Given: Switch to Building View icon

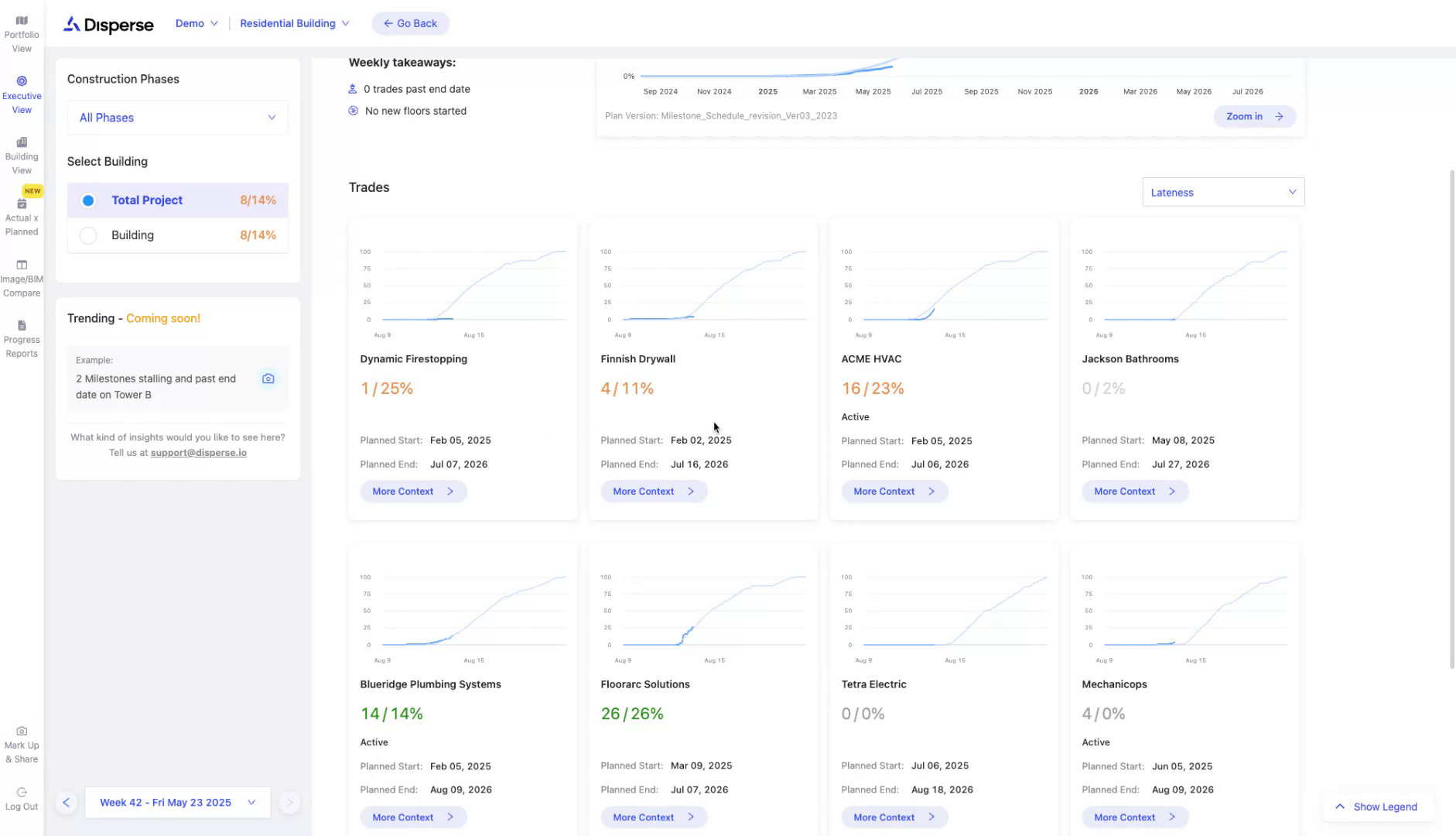Looking at the screenshot, I should 22,142.
